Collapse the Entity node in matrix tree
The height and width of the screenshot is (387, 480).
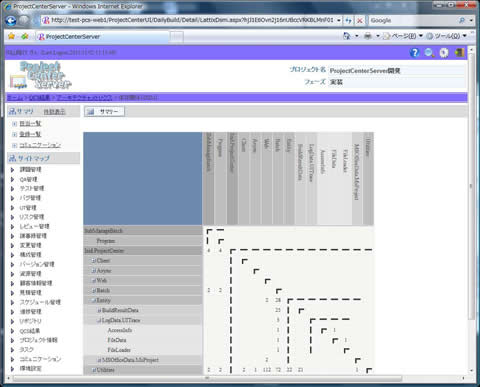[94, 300]
